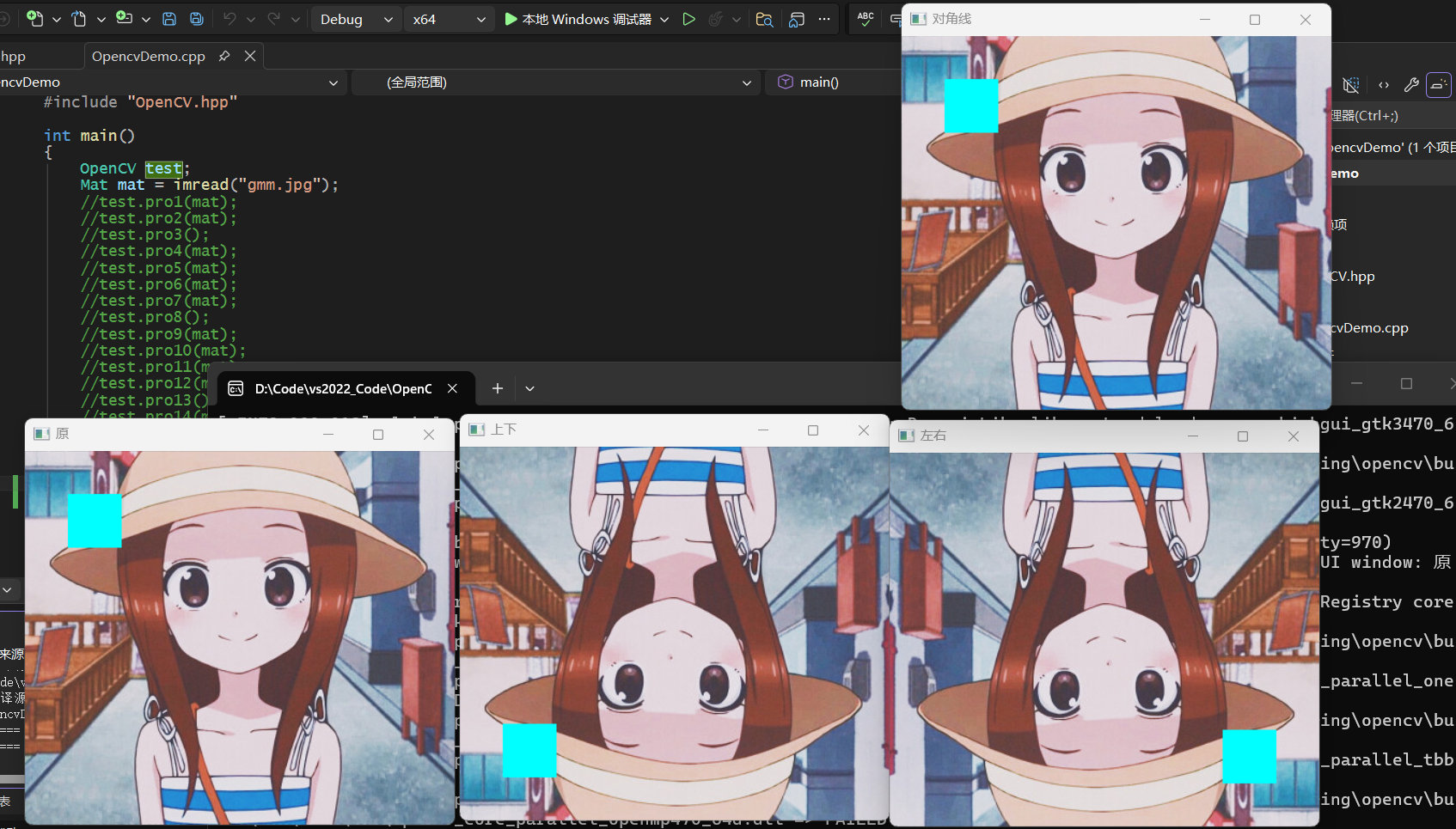
Task: Toggle the highlighted preview-selected-items icon in Solution Explorer
Action: (x=1438, y=84)
